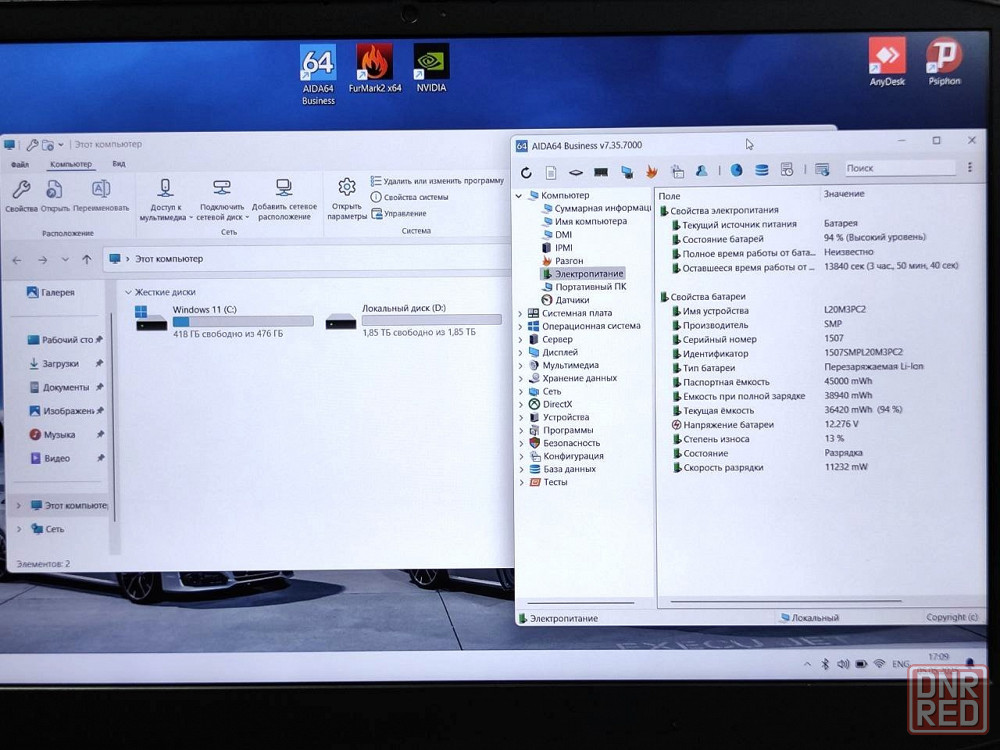Open Загрузки in Explorer sidebar
This screenshot has width=1000, height=750.
pyautogui.click(x=54, y=364)
